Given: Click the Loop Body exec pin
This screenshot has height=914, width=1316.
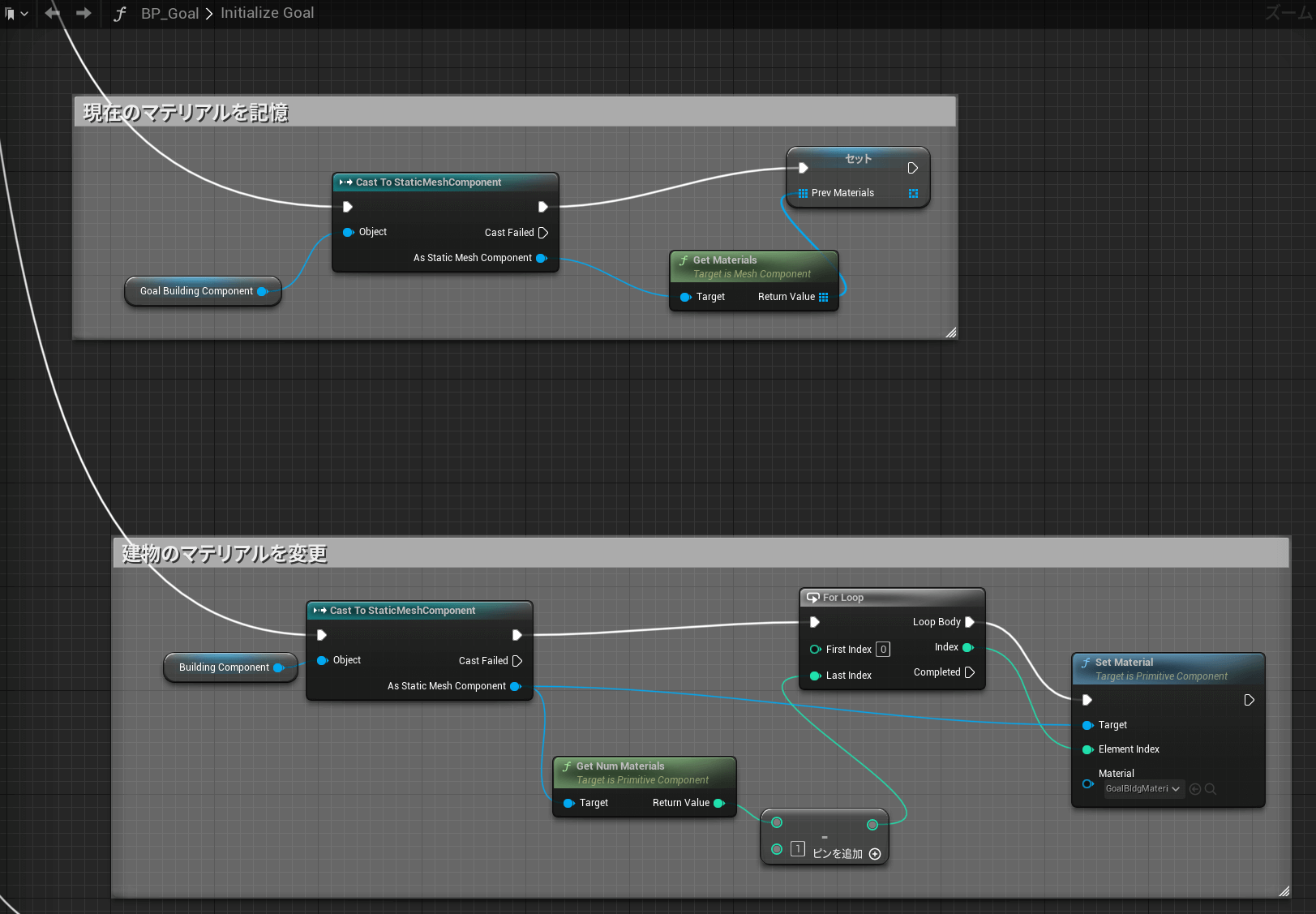Looking at the screenshot, I should pos(970,622).
